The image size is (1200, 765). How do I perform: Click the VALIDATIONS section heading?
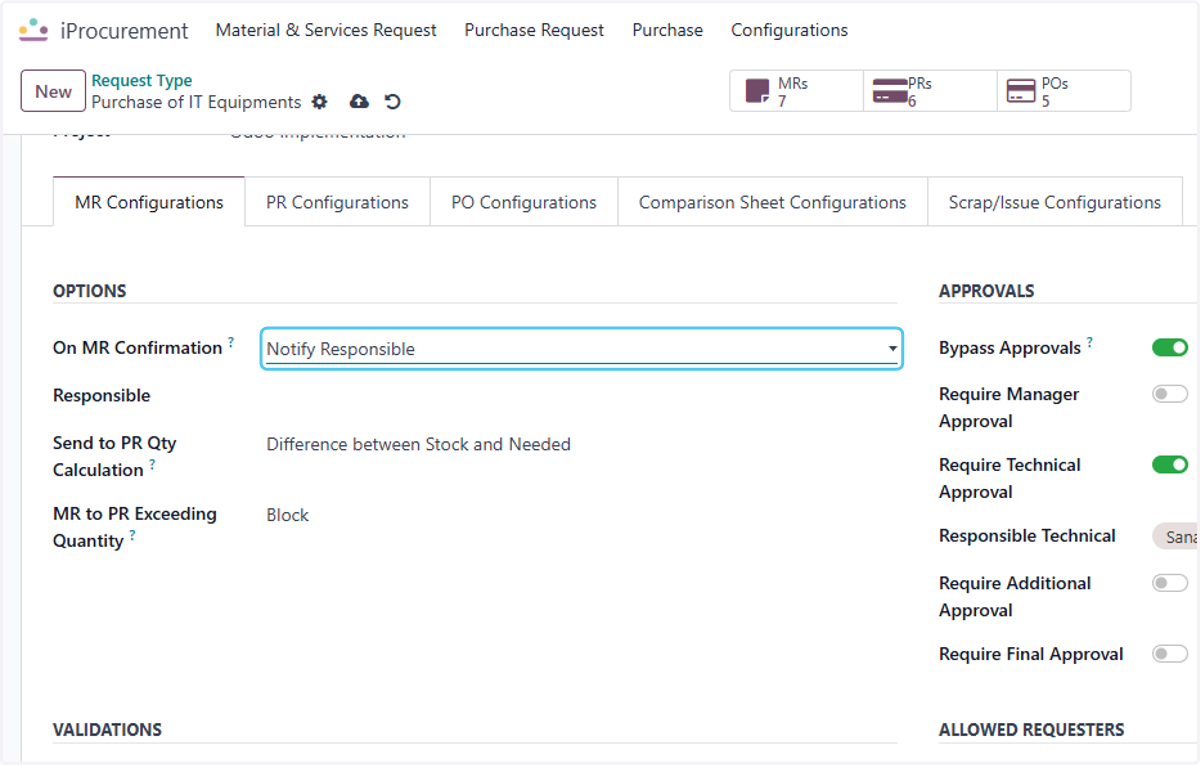click(107, 730)
